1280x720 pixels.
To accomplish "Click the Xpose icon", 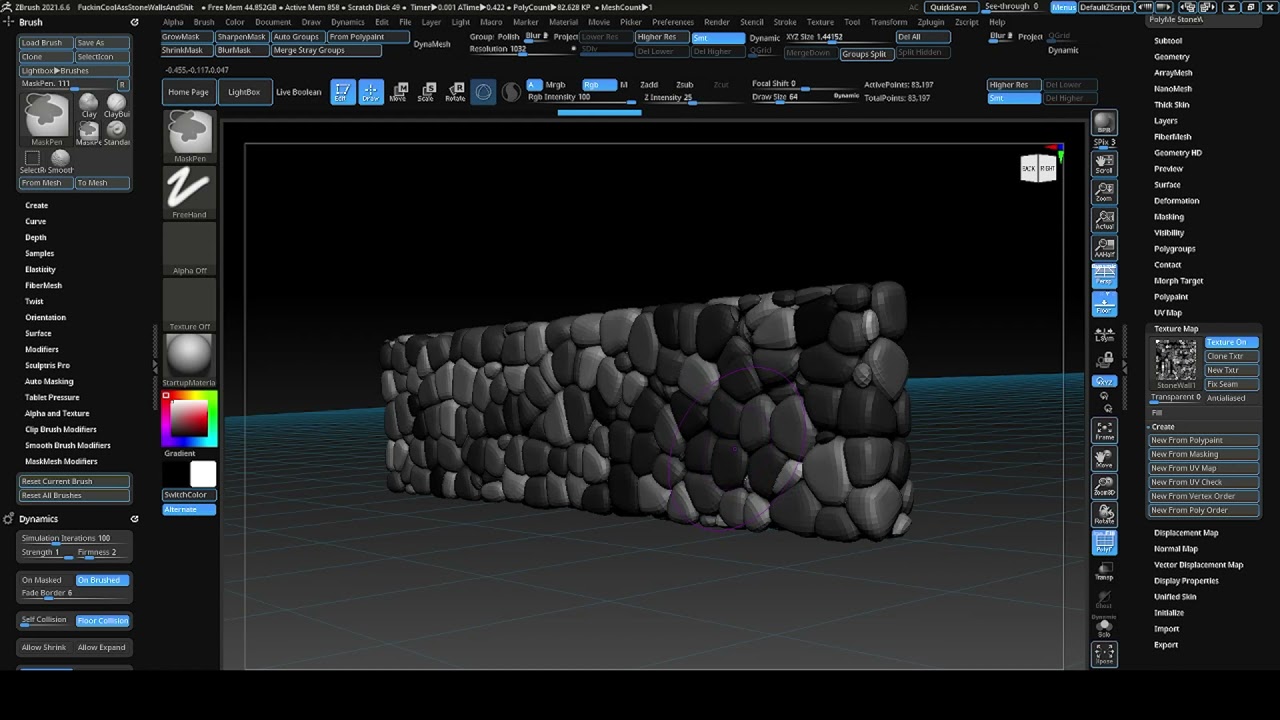I will pos(1104,655).
